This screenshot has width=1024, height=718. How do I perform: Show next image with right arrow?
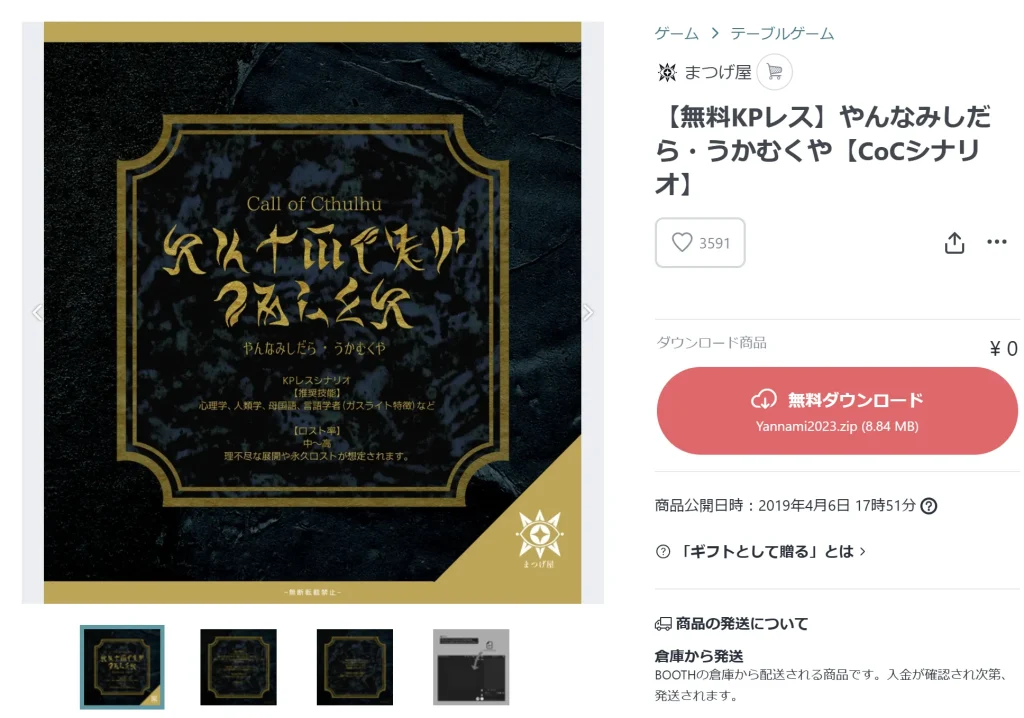coord(588,313)
